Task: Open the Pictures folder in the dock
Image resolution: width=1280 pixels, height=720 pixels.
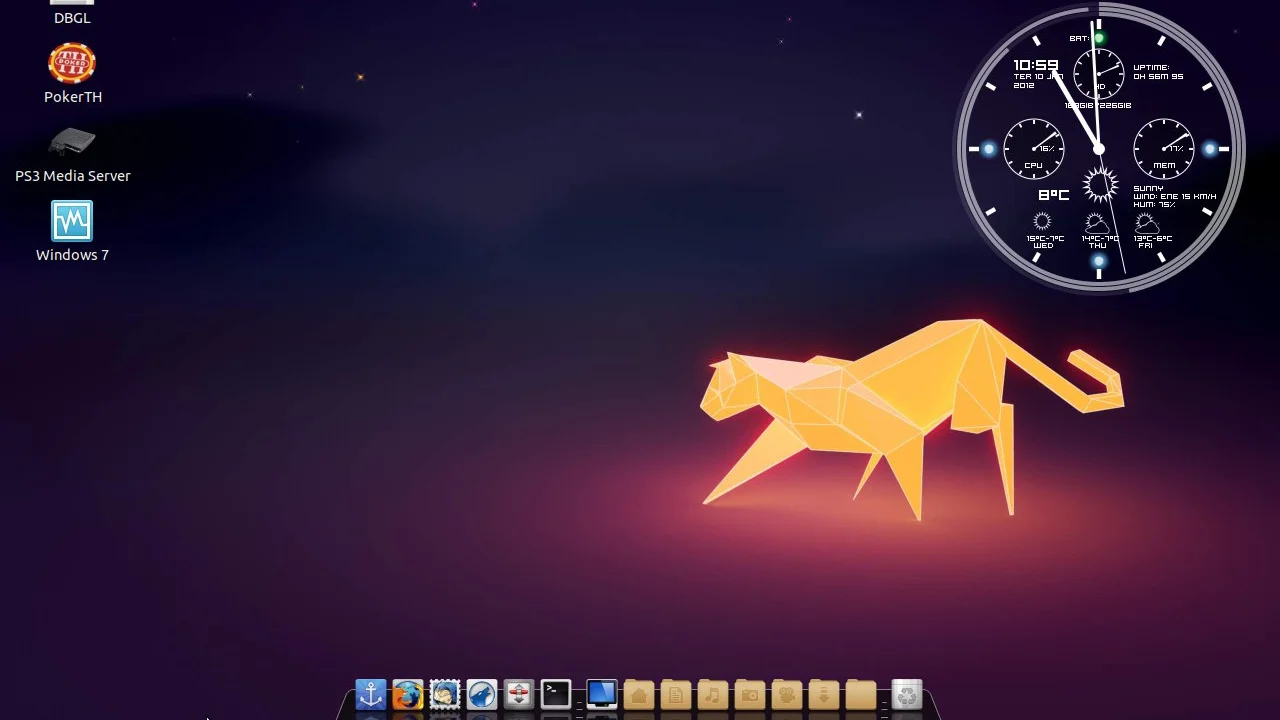Action: [x=749, y=695]
